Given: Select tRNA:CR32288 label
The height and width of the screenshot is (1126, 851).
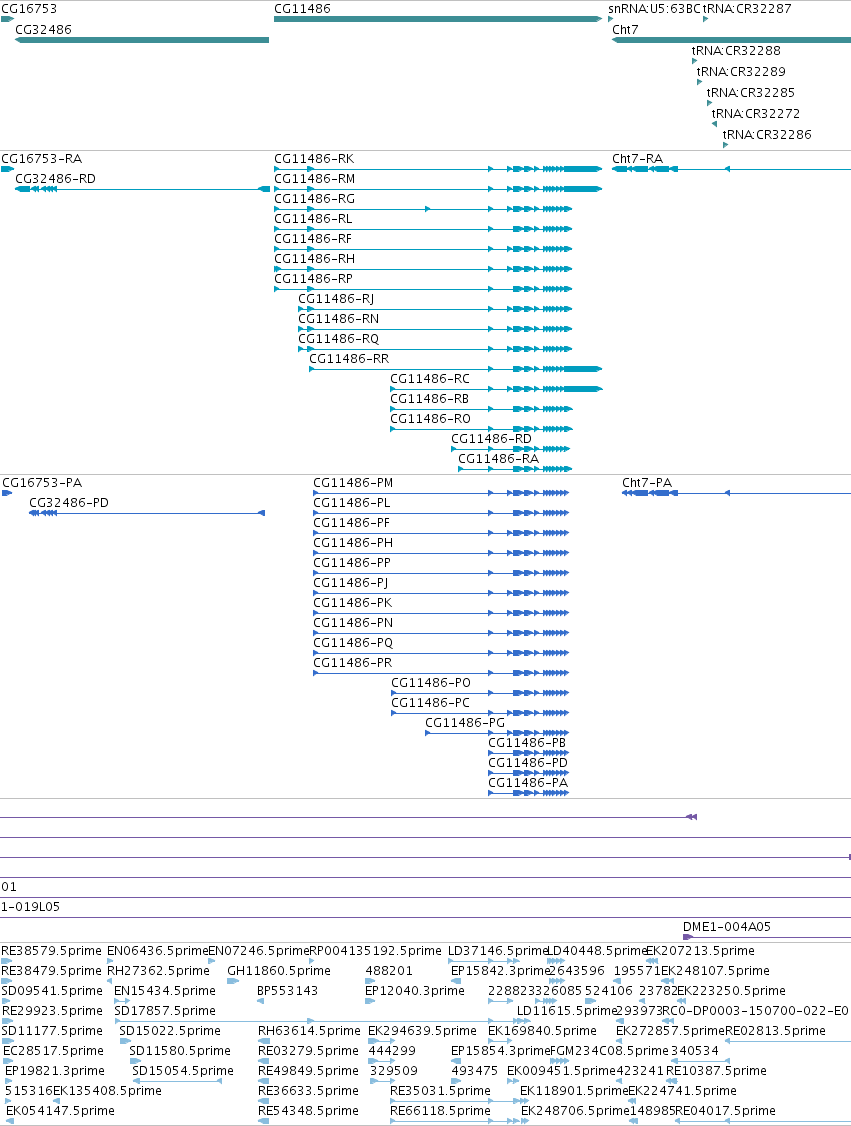Looking at the screenshot, I should (x=736, y=51).
